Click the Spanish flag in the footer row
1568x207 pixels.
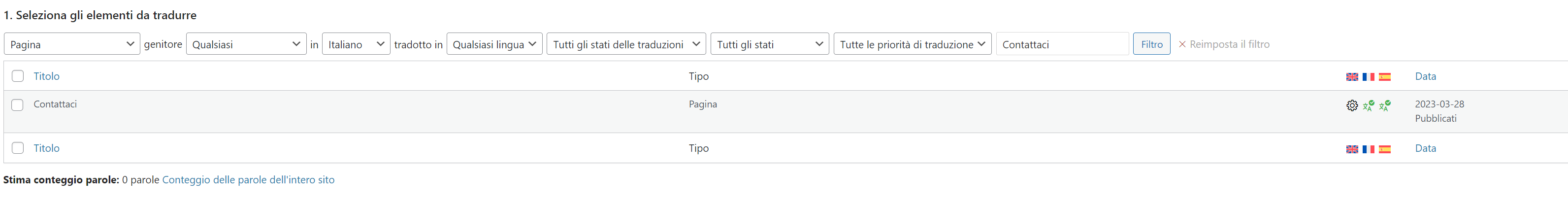click(x=1385, y=149)
